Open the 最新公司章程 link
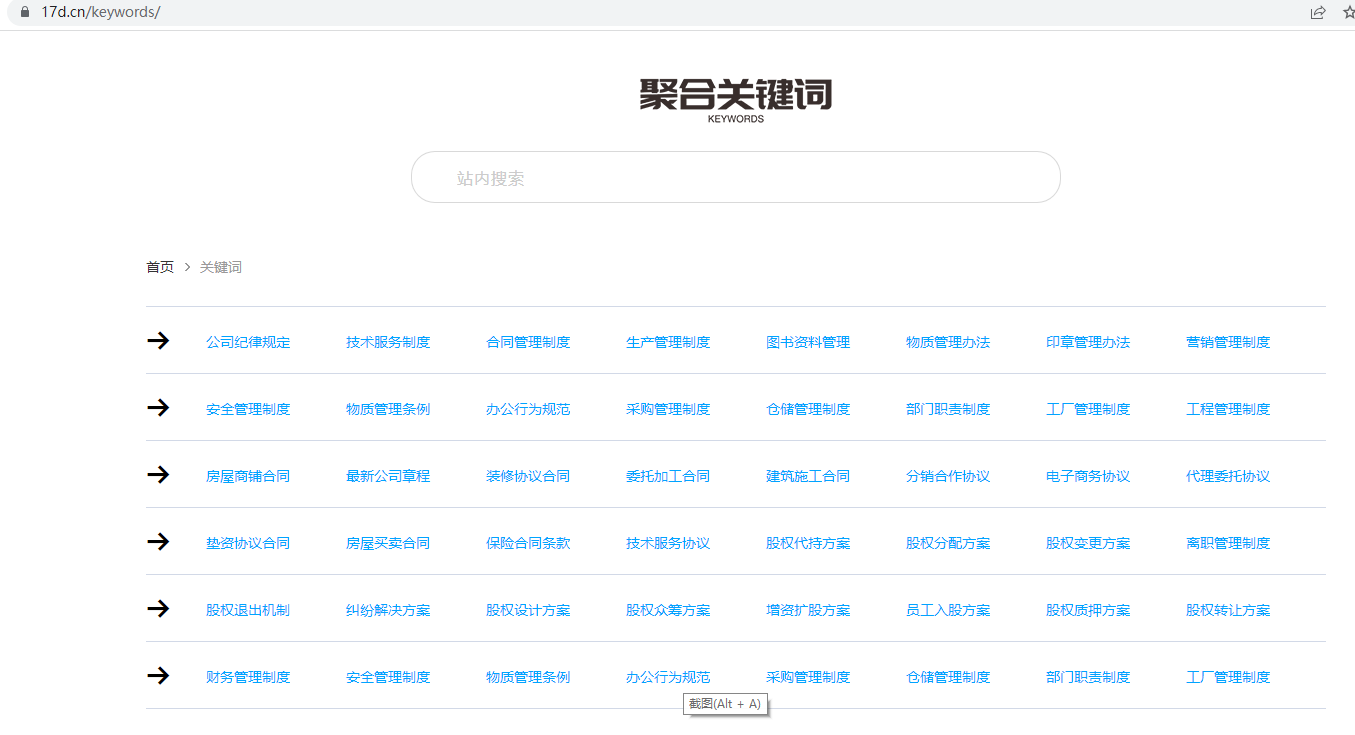This screenshot has height=735, width=1355. 388,476
